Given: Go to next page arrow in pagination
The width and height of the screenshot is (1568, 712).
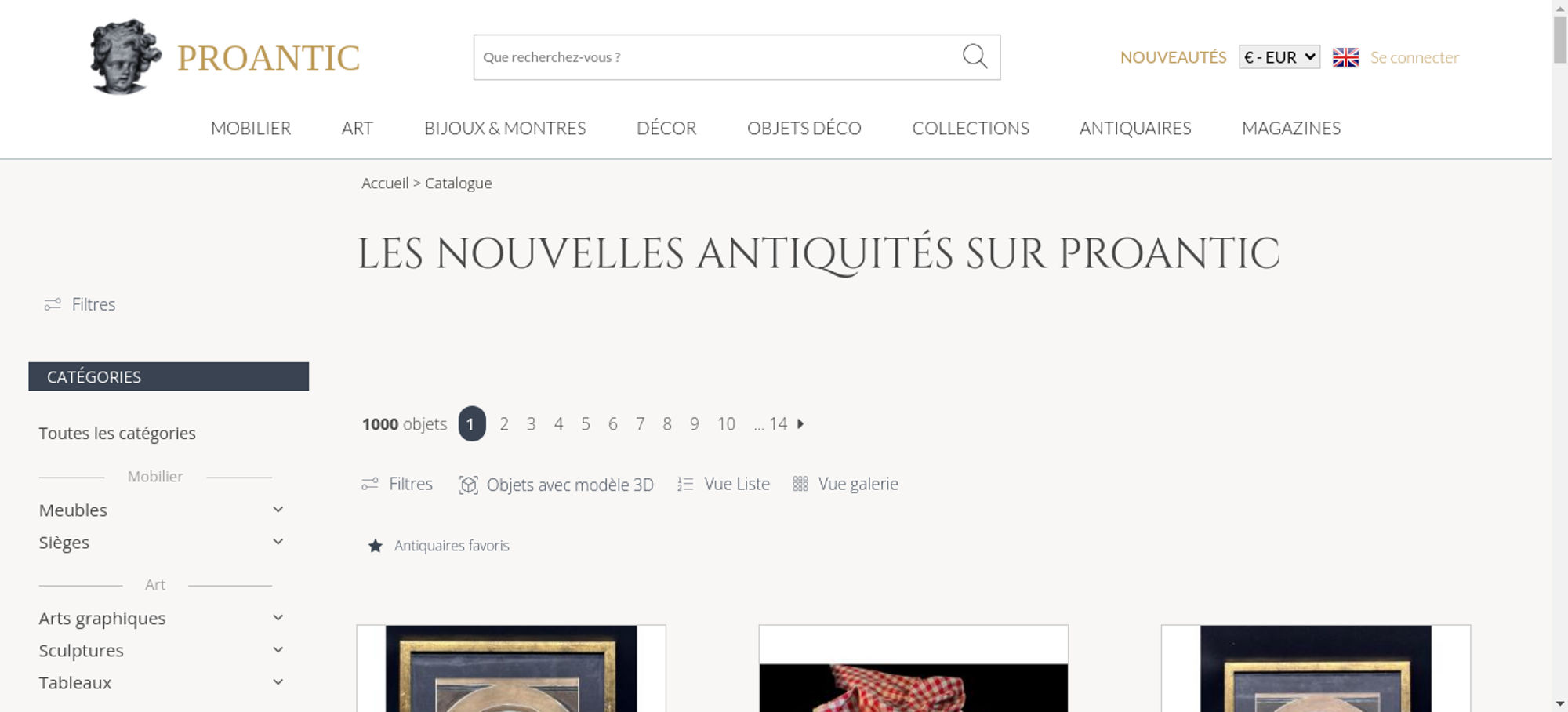Looking at the screenshot, I should point(800,423).
